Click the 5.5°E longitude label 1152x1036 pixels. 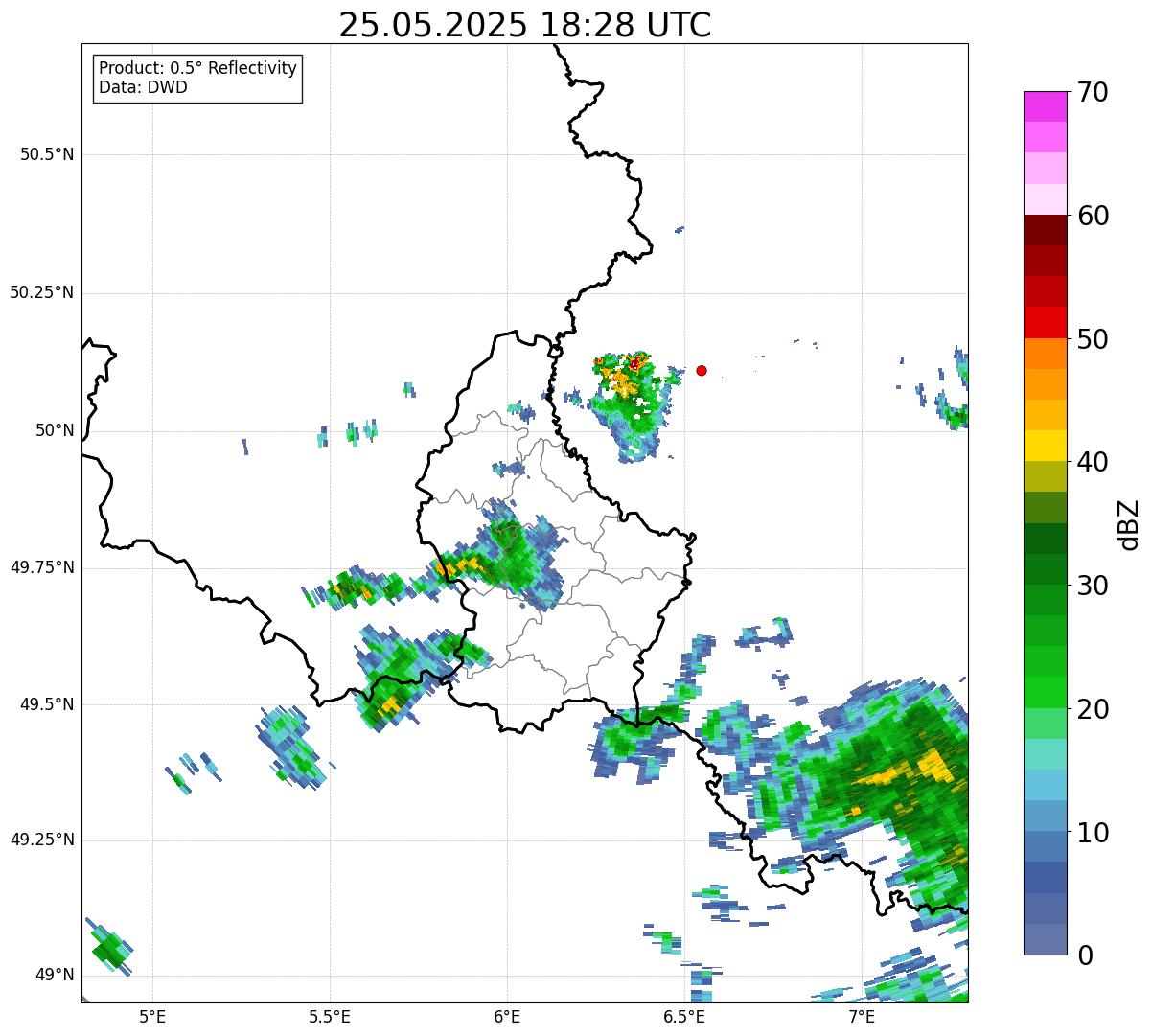330,1017
